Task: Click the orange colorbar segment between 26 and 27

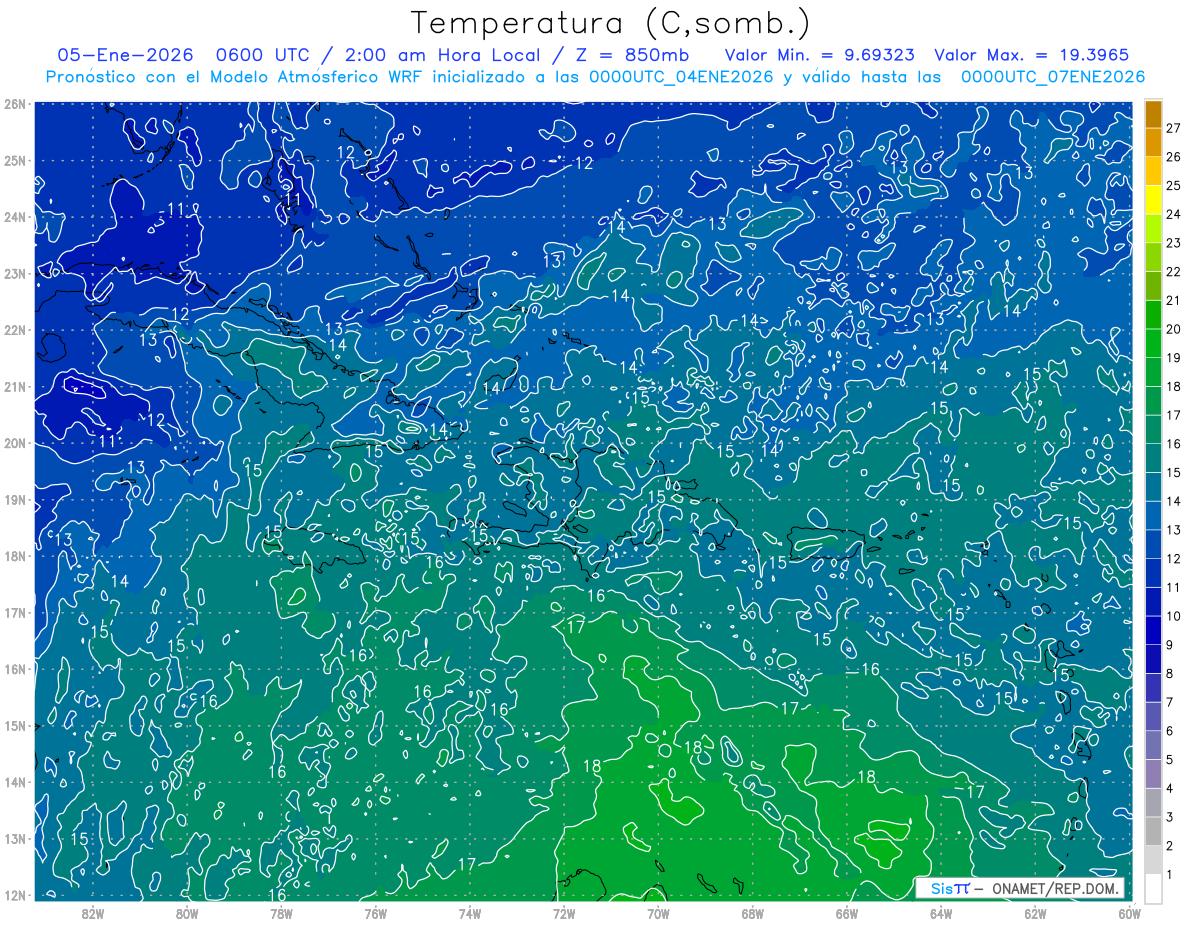Action: (x=1154, y=142)
